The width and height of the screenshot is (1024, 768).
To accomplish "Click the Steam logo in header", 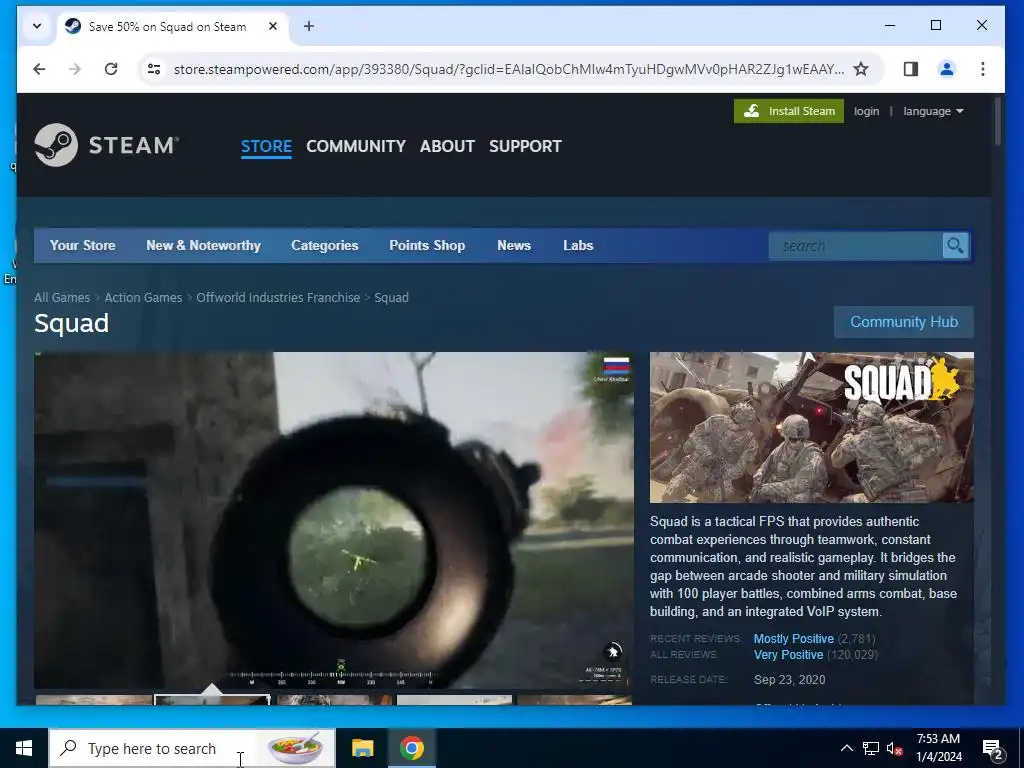I will pos(106,145).
